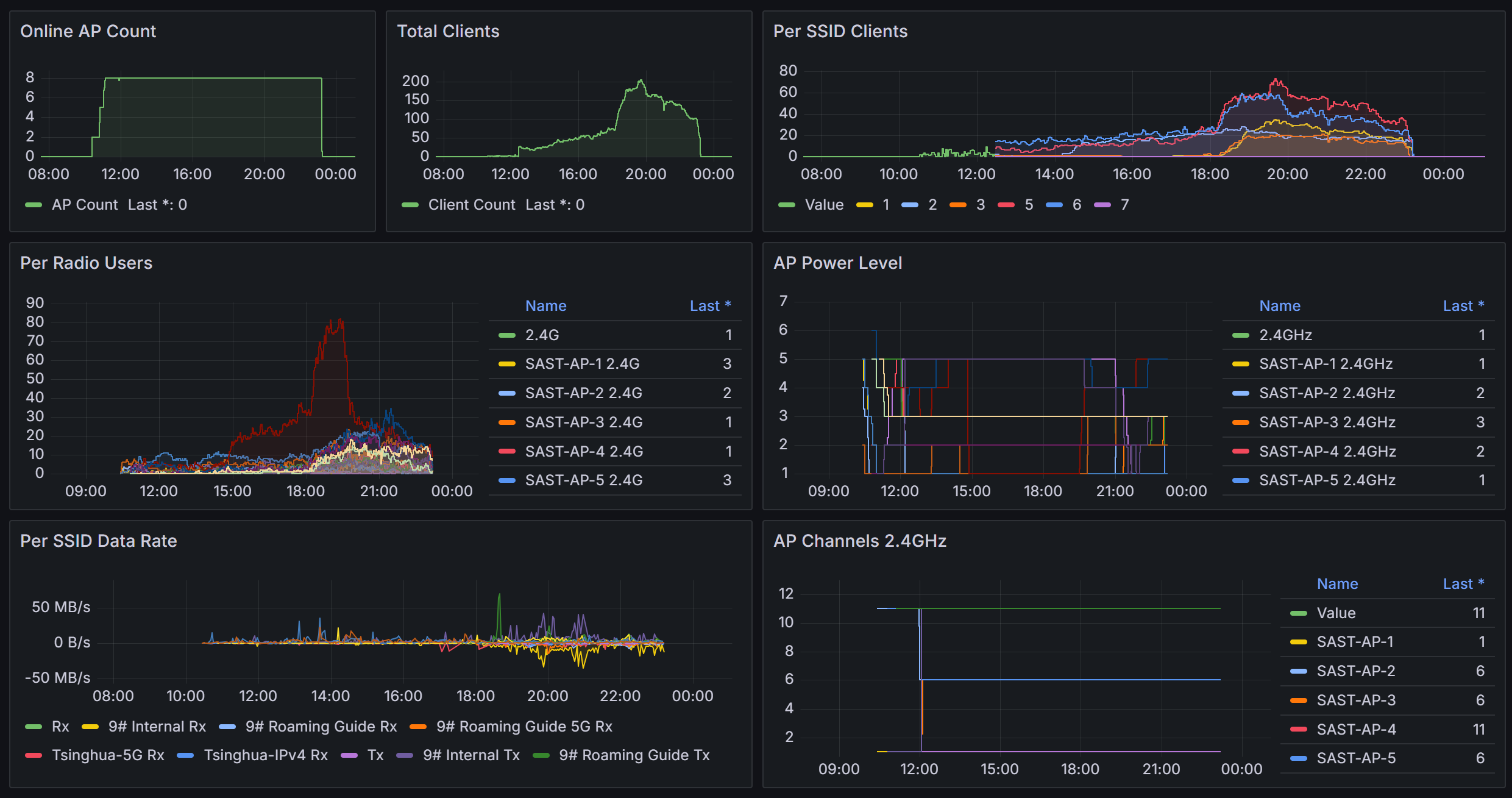The width and height of the screenshot is (1512, 798).
Task: Toggle the Value series in Per SSID Clients
Action: tap(824, 205)
